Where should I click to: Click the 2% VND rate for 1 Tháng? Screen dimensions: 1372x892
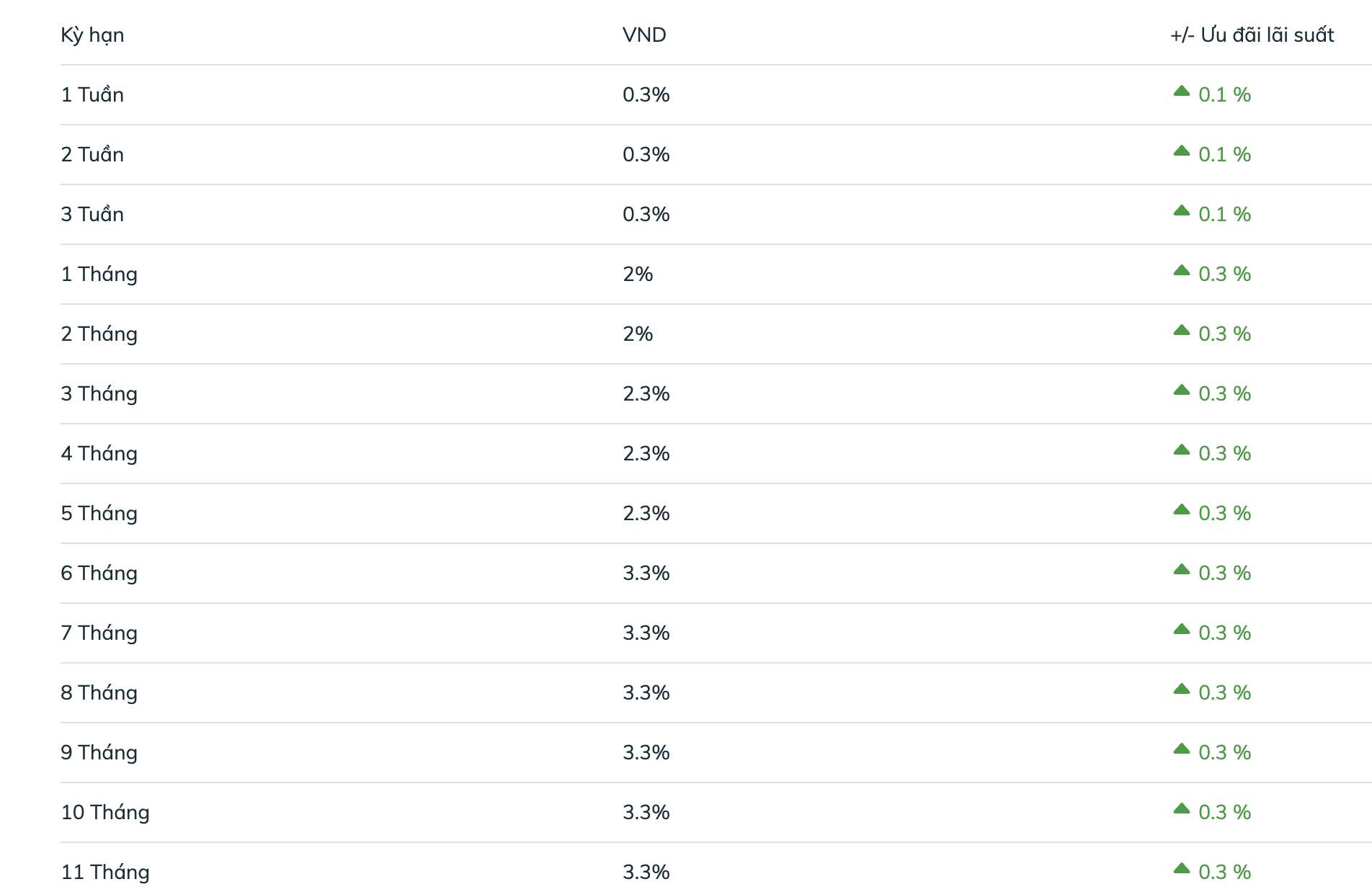[x=638, y=275]
